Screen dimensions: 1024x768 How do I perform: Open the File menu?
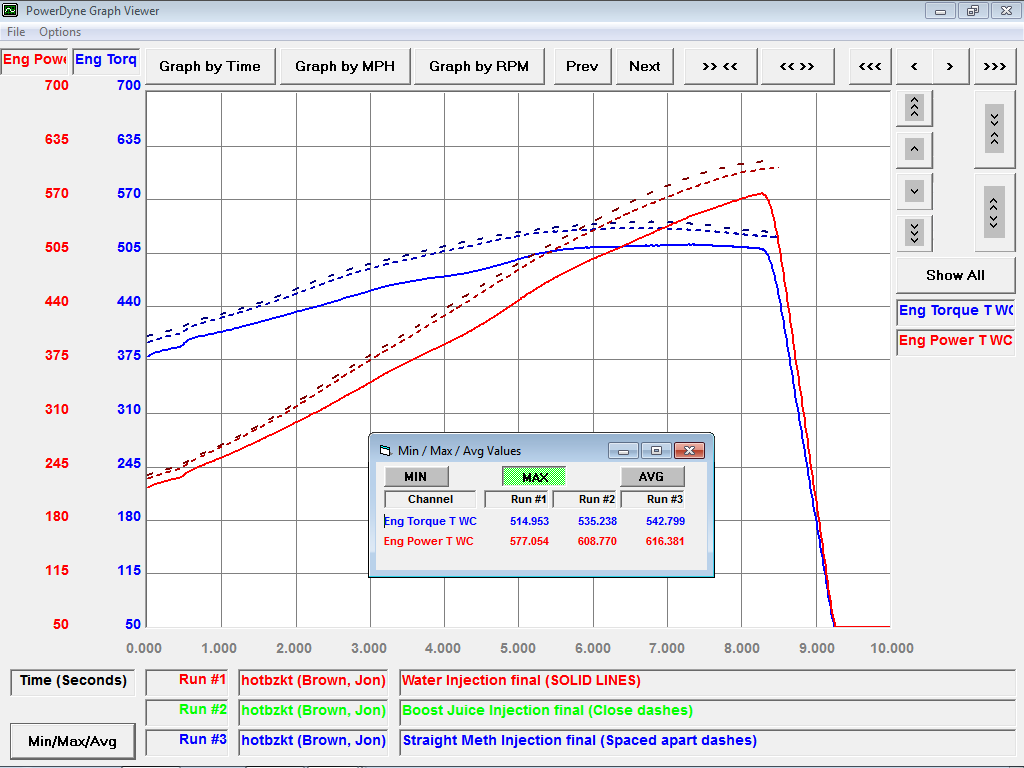click(x=16, y=32)
